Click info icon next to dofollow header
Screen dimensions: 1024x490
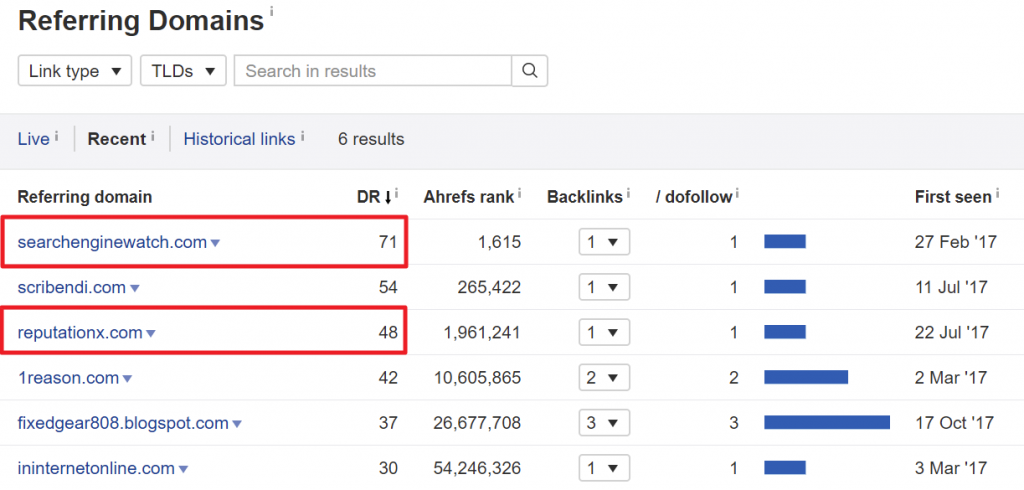pyautogui.click(x=737, y=193)
